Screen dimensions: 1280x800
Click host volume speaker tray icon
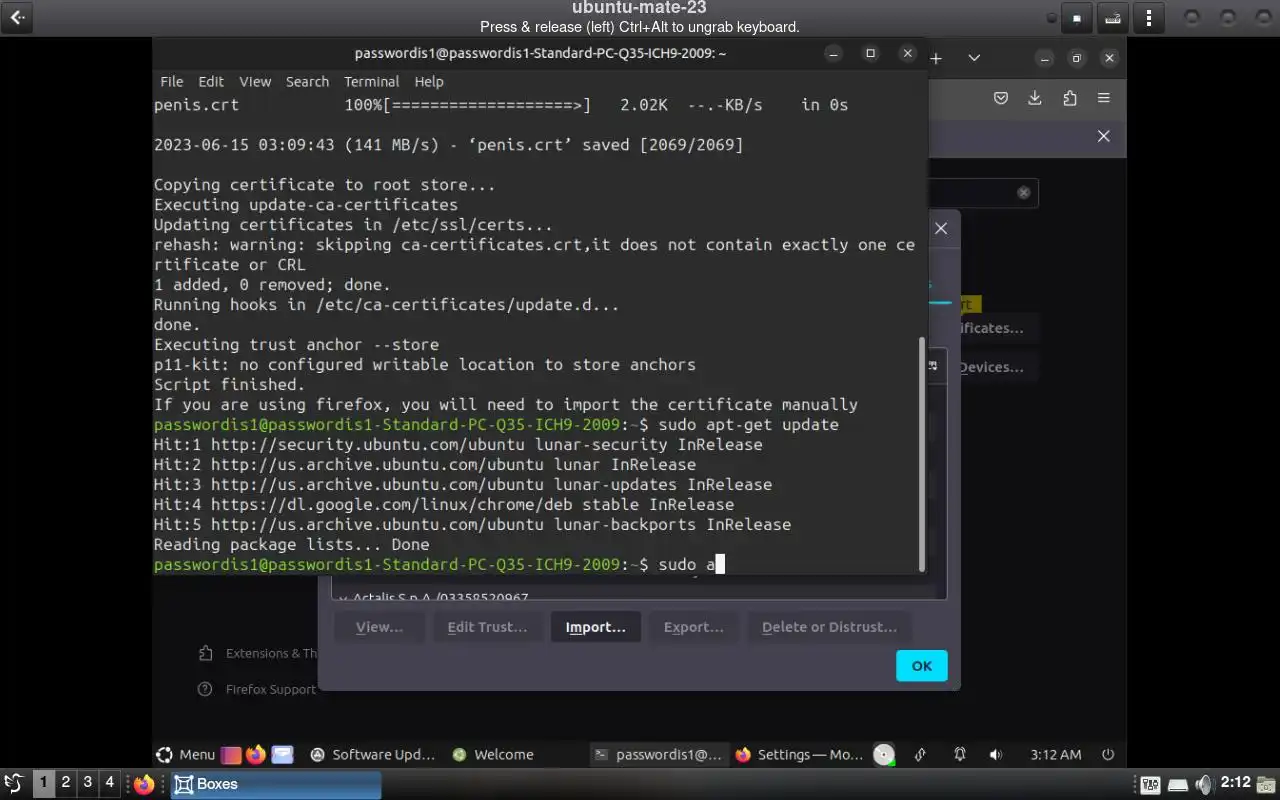(x=1204, y=784)
